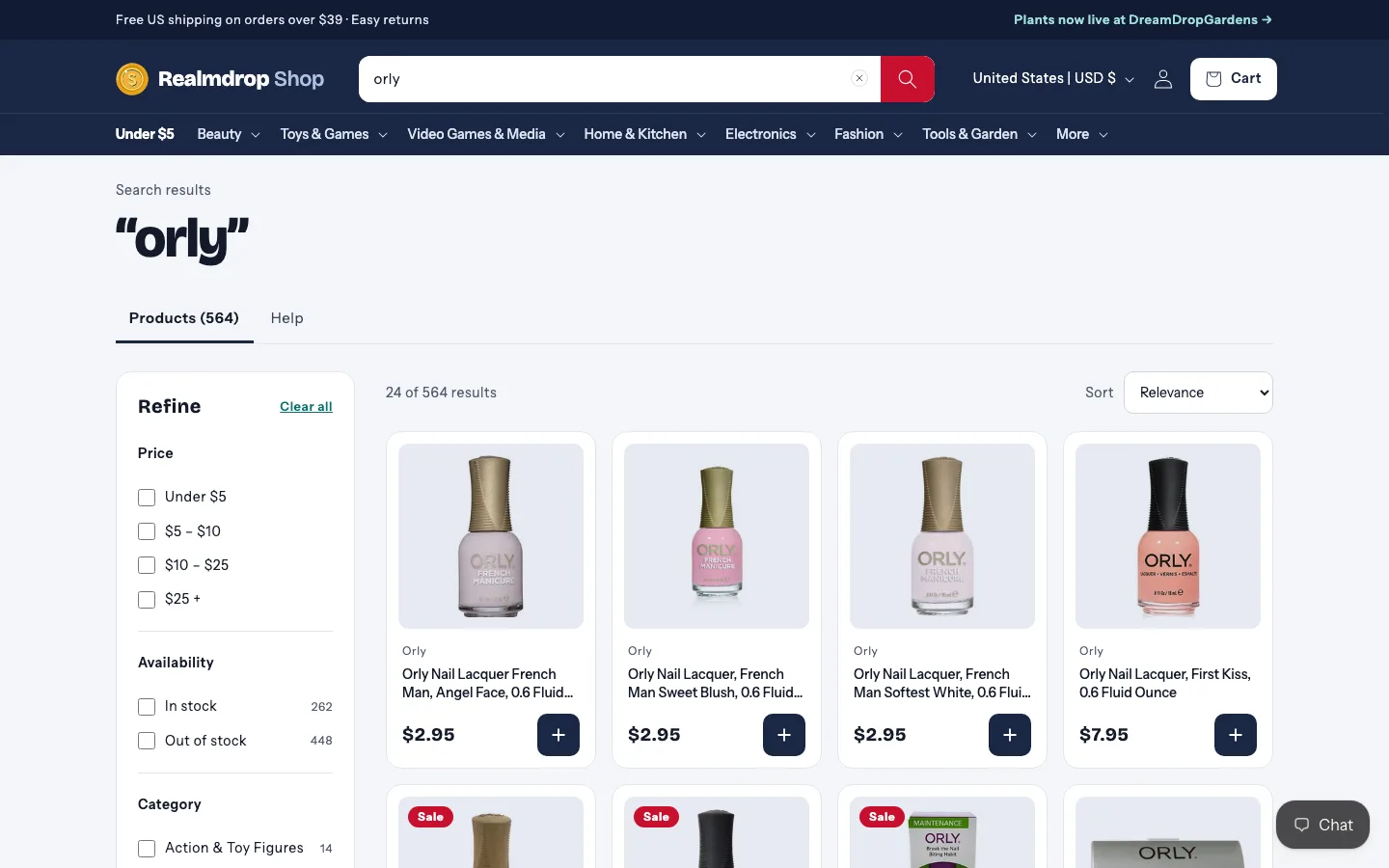Add Orly First Kiss lacquer to cart
Viewport: 1389px width, 868px height.
coord(1236,735)
